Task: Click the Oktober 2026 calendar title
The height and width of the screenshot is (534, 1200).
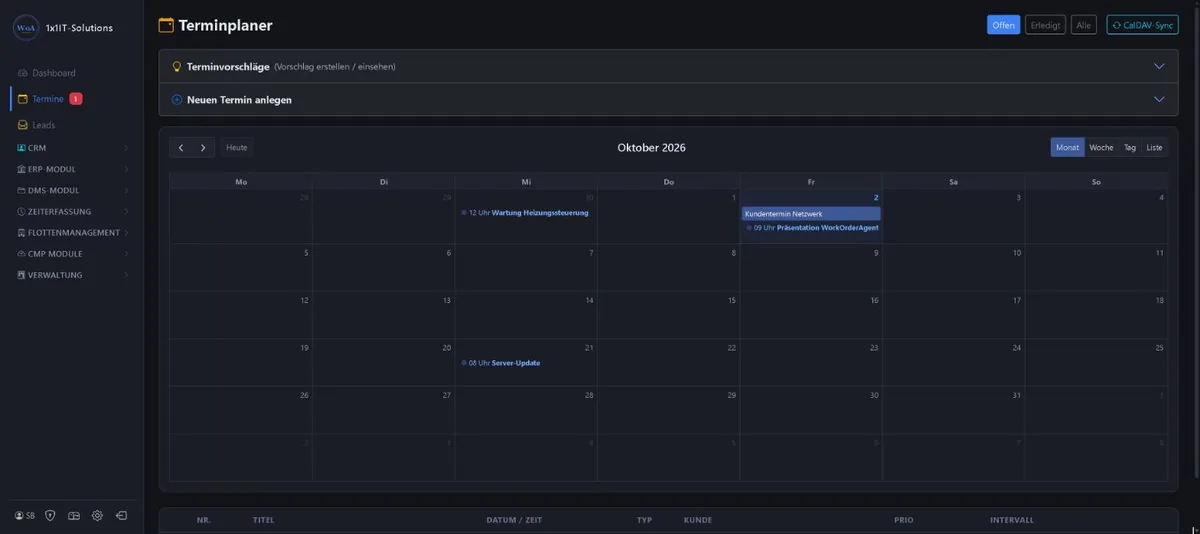Action: (x=651, y=147)
